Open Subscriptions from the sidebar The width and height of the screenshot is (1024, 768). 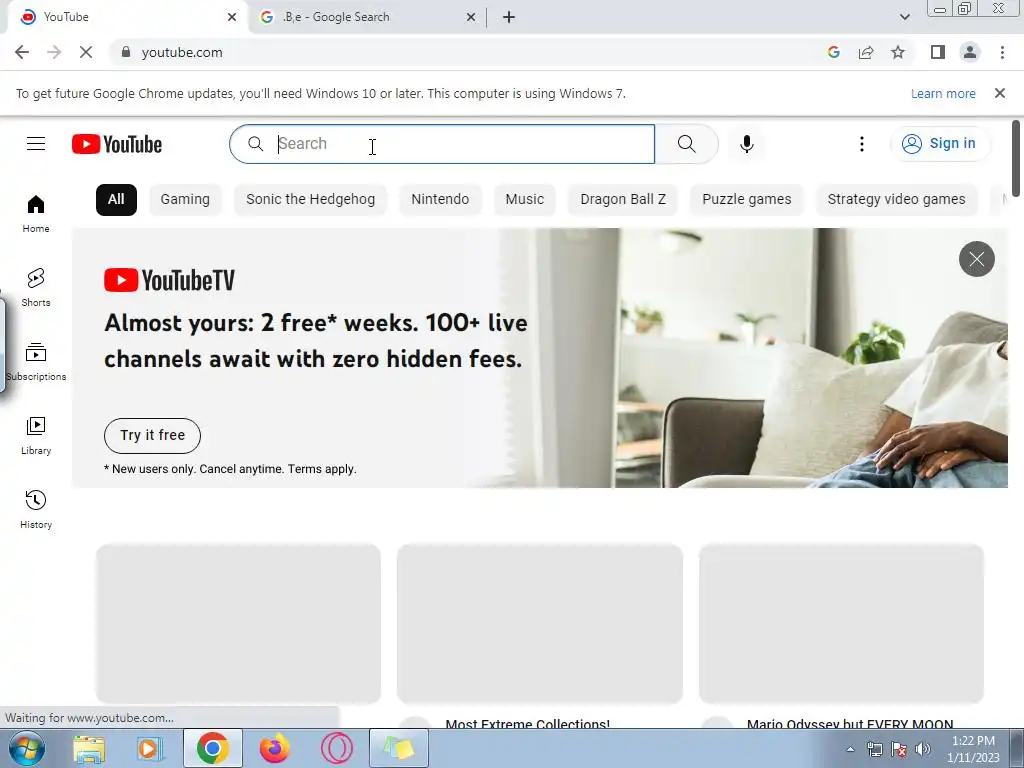coord(36,362)
